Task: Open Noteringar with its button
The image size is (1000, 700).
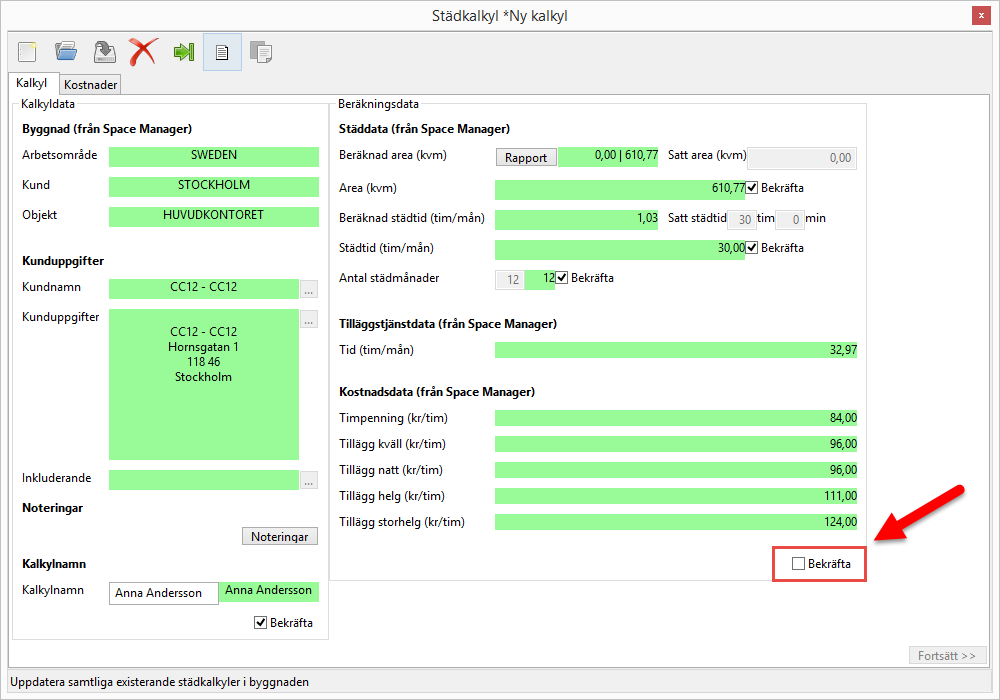Action: click(280, 537)
